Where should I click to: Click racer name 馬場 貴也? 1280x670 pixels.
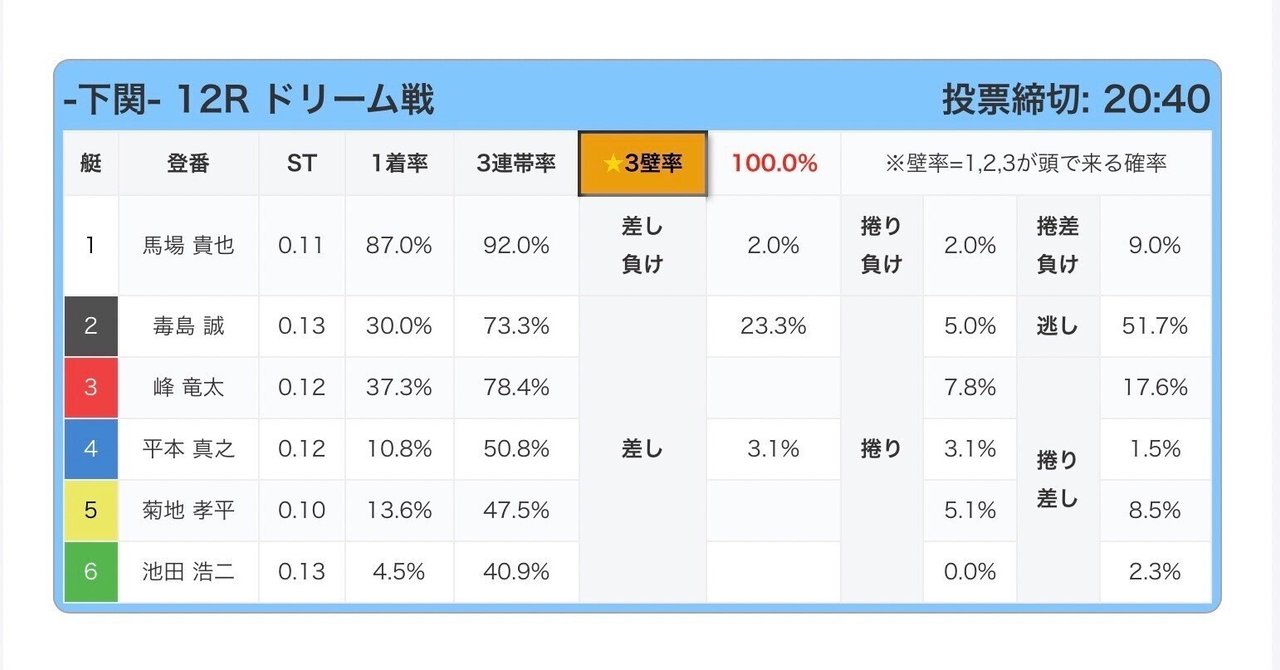pyautogui.click(x=188, y=245)
